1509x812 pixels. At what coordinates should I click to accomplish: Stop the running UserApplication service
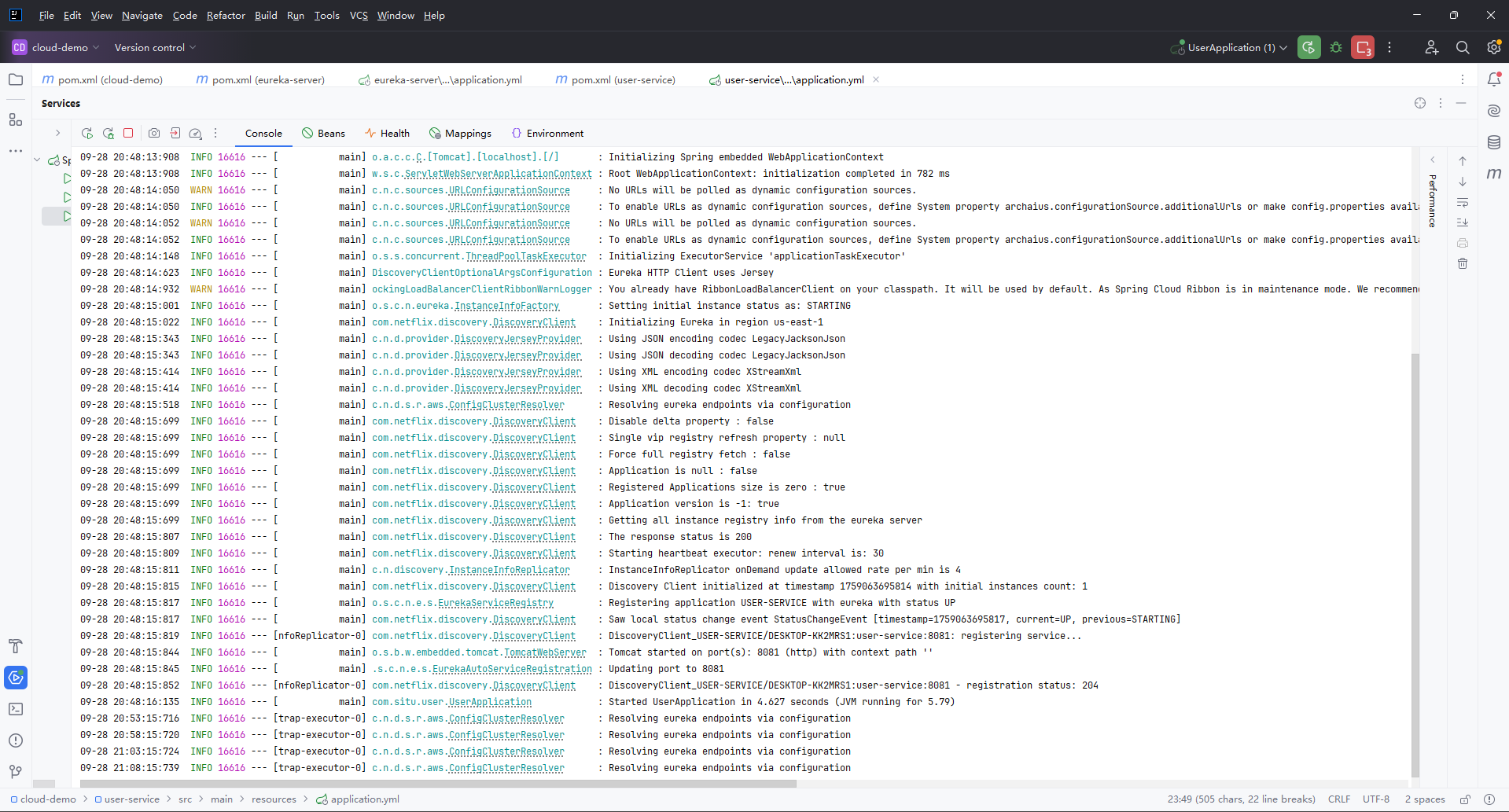pos(128,134)
